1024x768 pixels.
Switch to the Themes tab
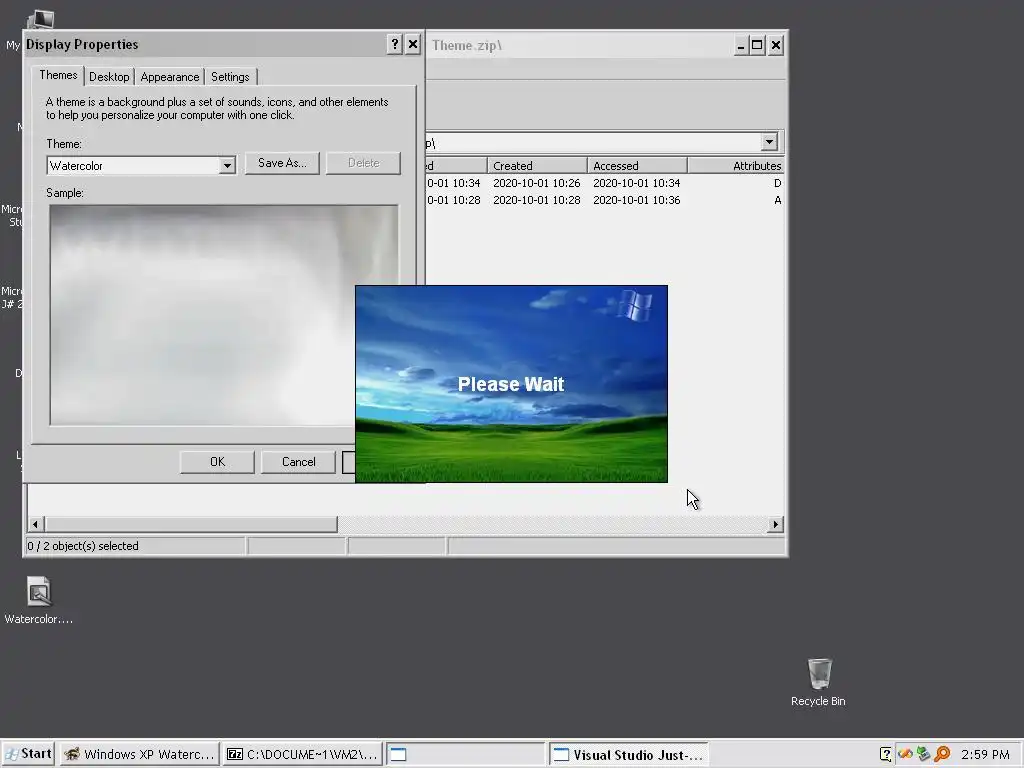coord(58,75)
